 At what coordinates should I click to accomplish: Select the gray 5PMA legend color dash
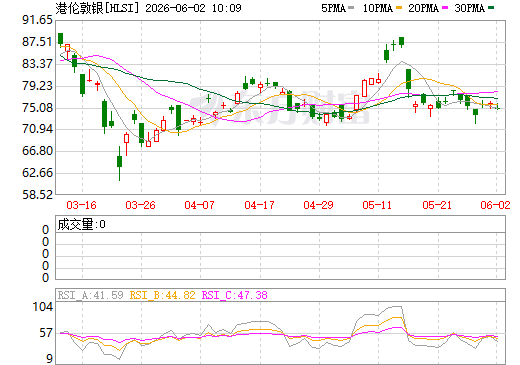351,7
